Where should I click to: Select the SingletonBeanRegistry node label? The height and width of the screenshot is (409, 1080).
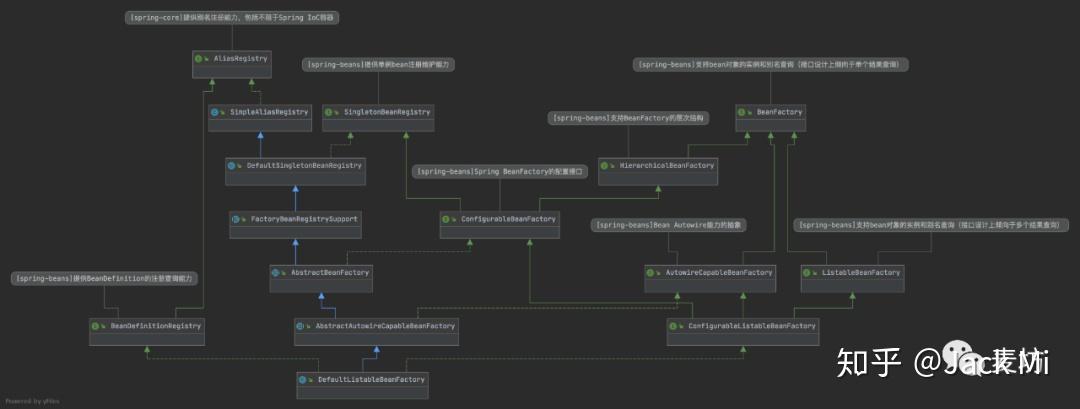(x=386, y=112)
